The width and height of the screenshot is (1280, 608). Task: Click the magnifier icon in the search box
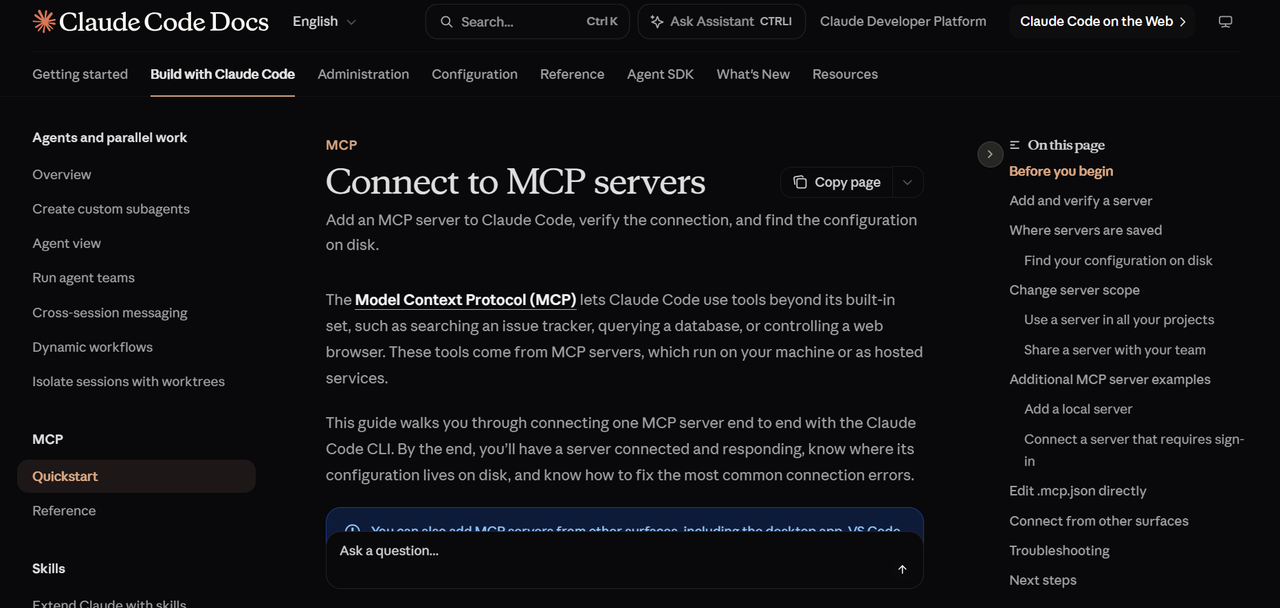click(x=446, y=21)
